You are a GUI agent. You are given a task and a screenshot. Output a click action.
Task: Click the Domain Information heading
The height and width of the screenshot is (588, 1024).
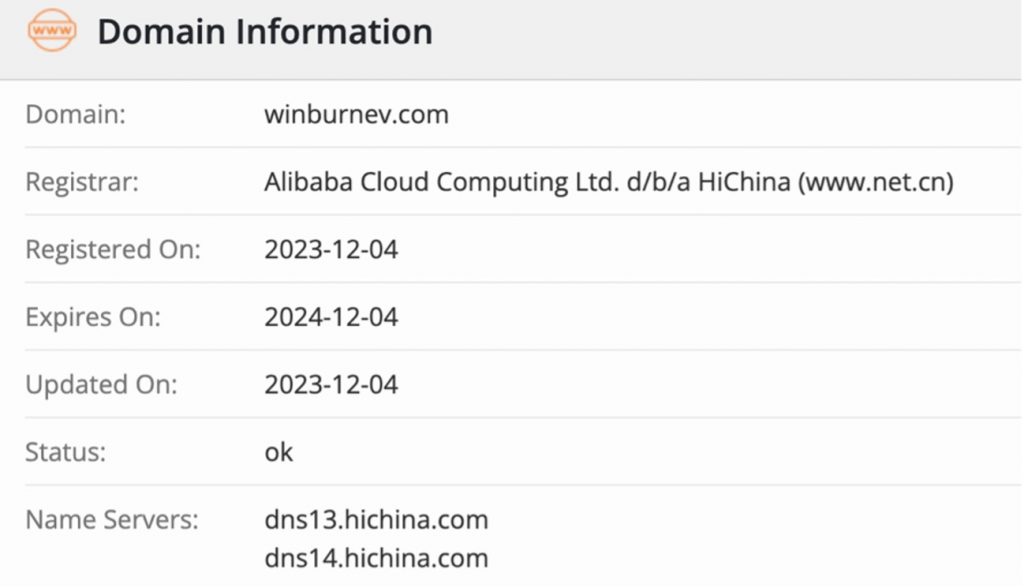click(x=265, y=32)
